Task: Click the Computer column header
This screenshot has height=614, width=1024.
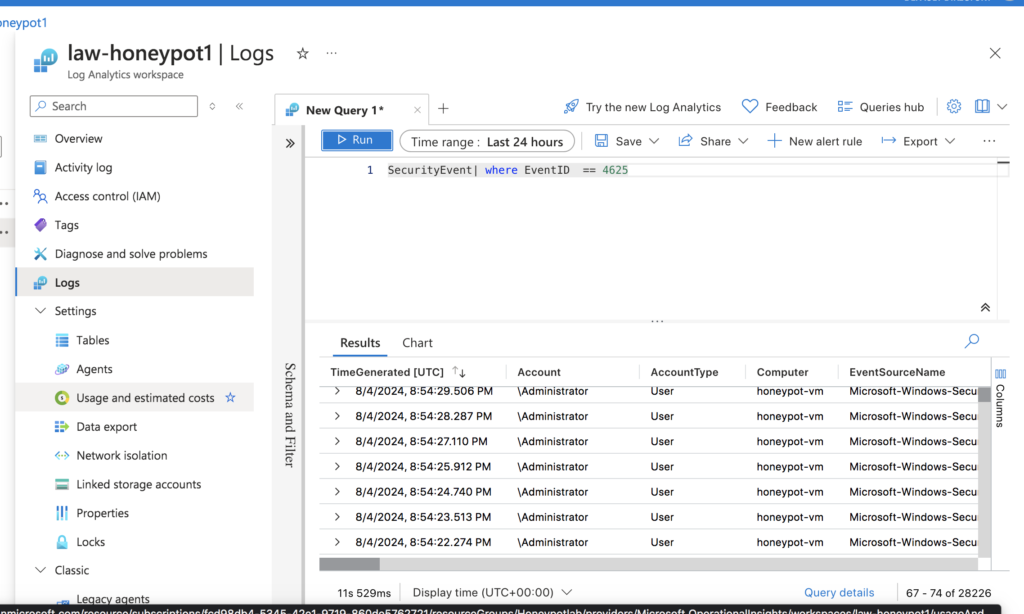Action: pyautogui.click(x=782, y=372)
